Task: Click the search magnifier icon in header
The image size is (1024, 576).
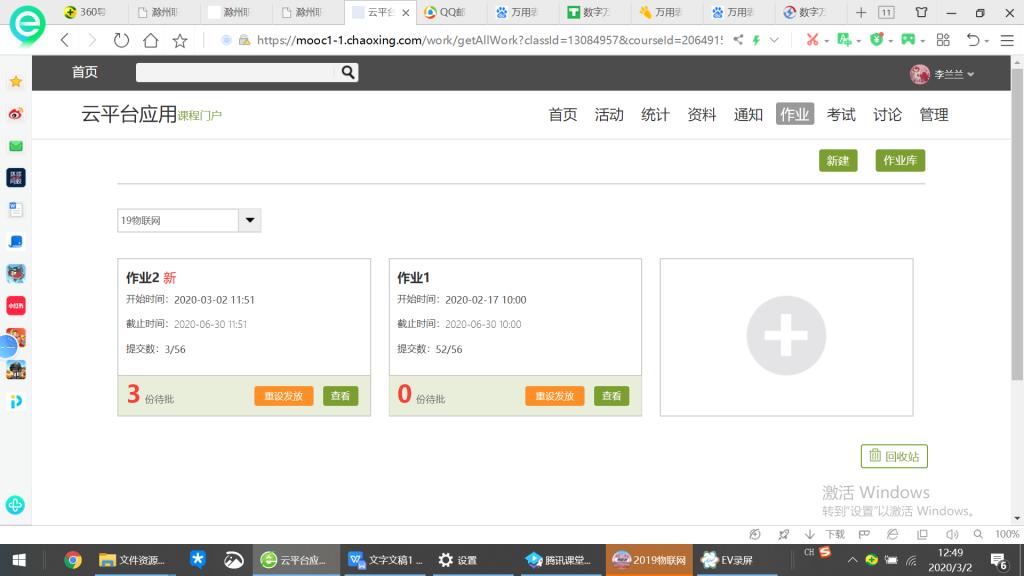Action: click(x=348, y=72)
